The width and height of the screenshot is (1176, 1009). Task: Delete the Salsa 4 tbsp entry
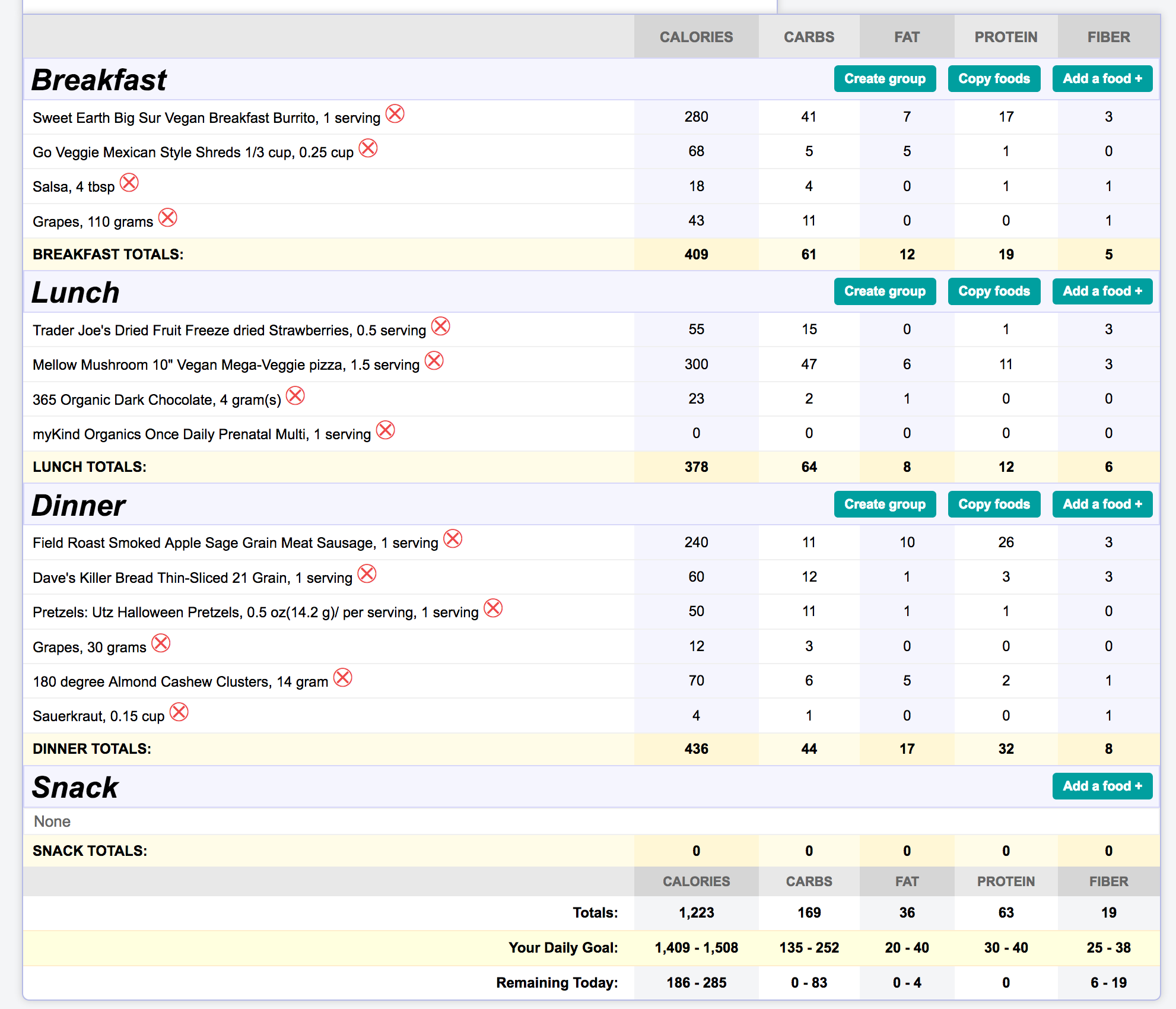(129, 183)
